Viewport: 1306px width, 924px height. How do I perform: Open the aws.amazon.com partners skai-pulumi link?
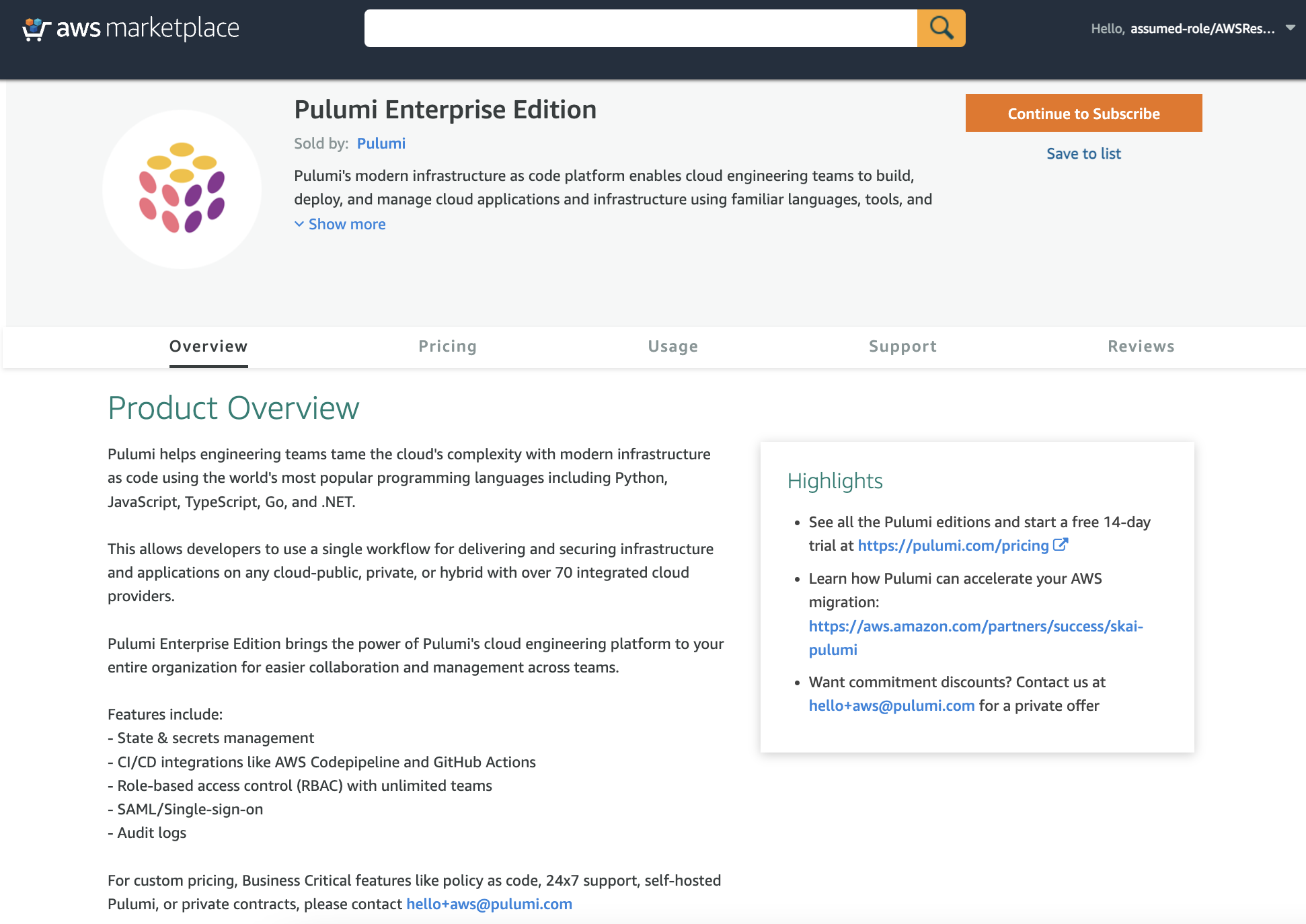pyautogui.click(x=976, y=638)
